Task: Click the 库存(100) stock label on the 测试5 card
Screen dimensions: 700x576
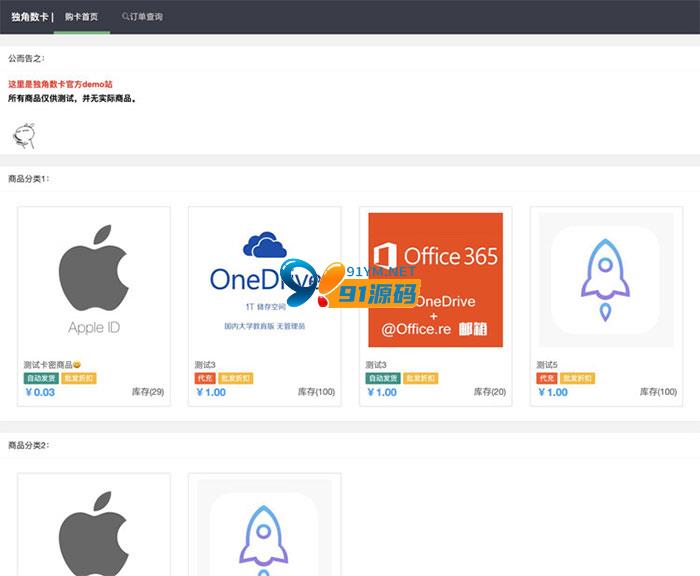Action: [x=658, y=392]
